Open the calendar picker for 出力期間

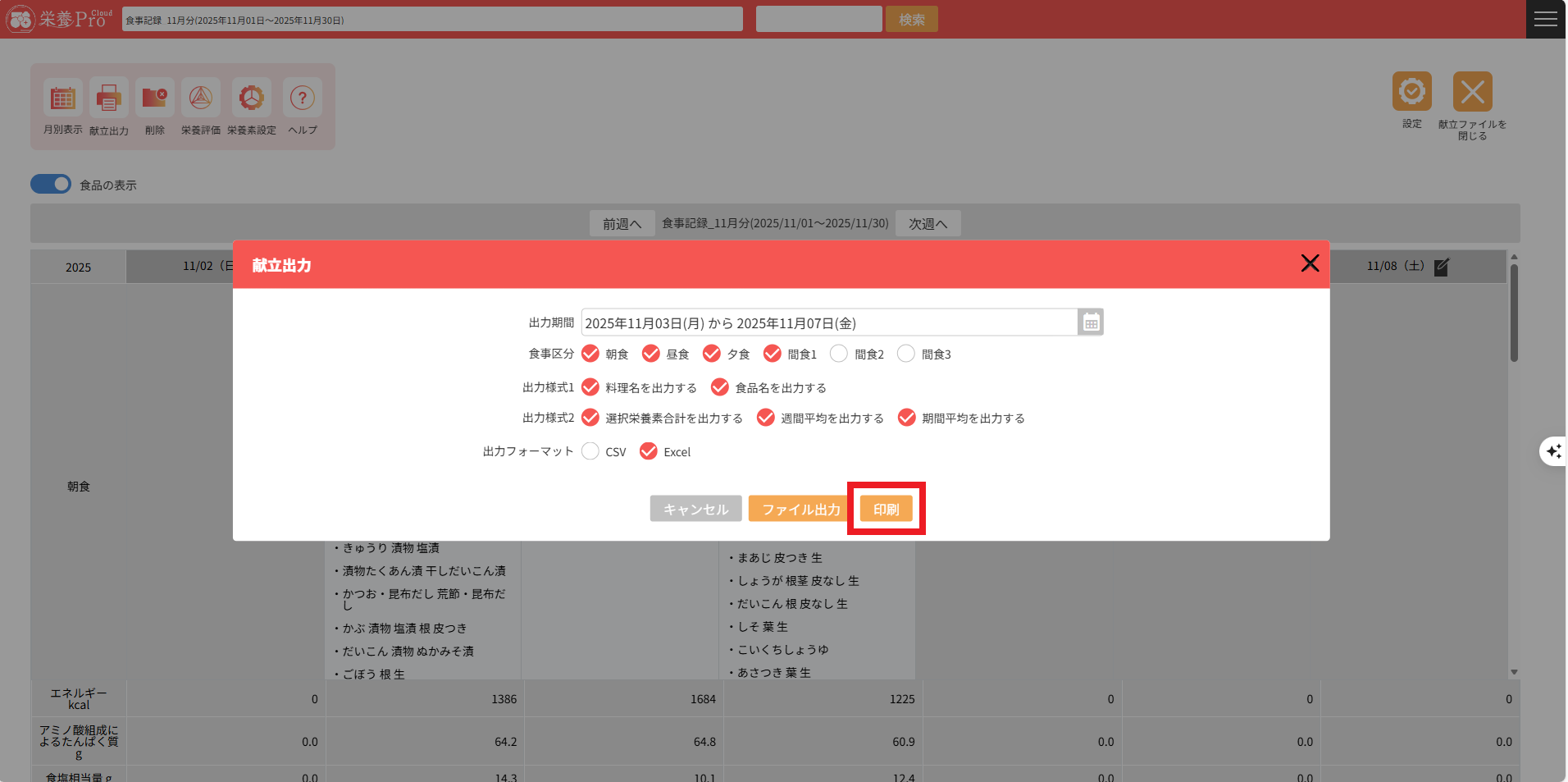click(x=1091, y=323)
